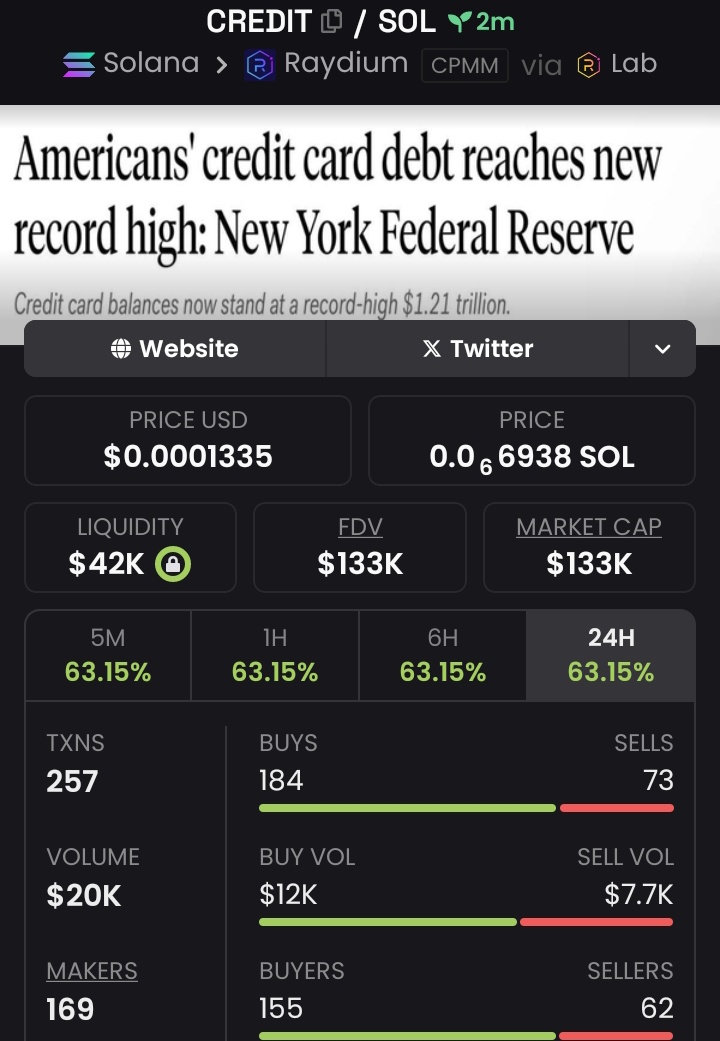
Task: Click the liquidity locked padlock icon
Action: click(x=173, y=564)
